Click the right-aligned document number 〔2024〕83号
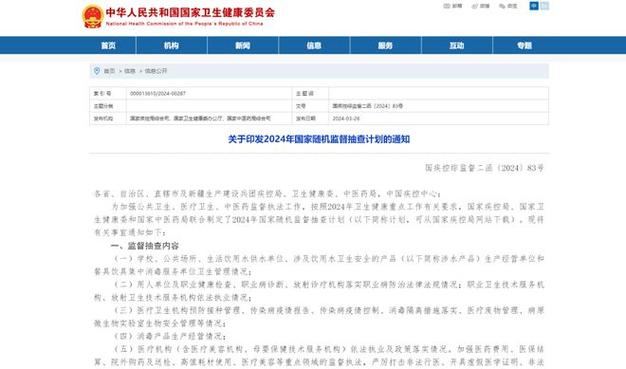This screenshot has width=626, height=369. coord(484,168)
